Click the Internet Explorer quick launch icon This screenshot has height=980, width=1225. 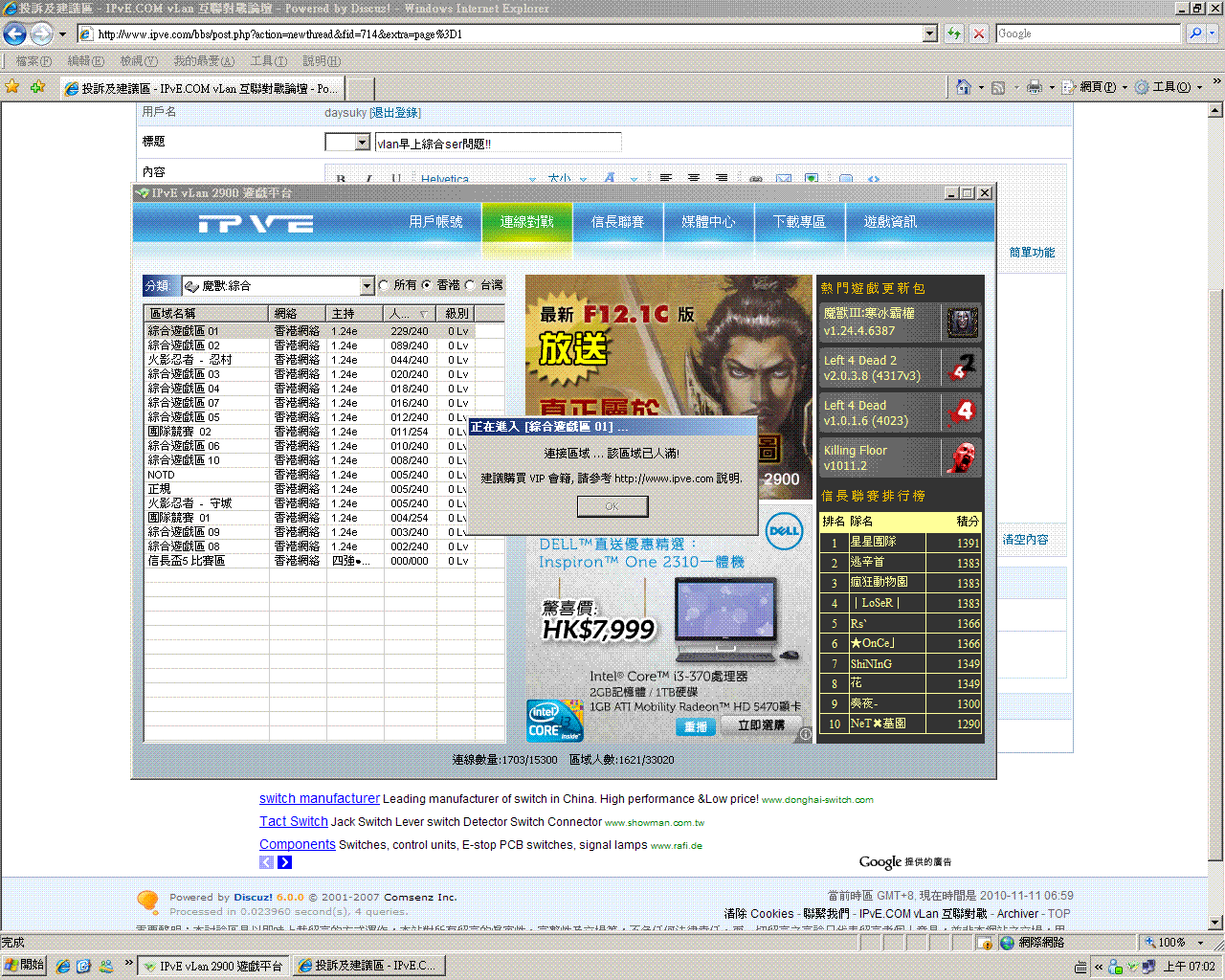62,967
